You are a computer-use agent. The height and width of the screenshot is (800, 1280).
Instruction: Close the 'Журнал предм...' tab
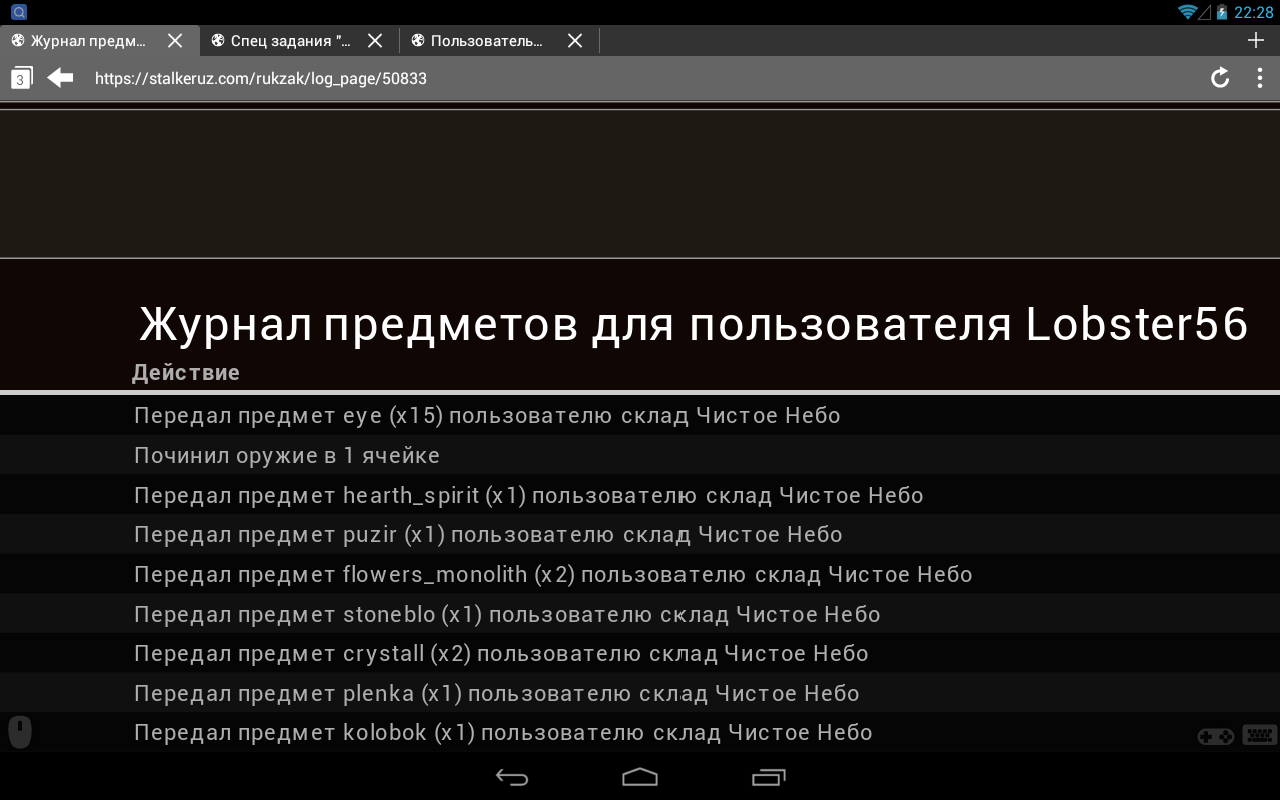[x=175, y=40]
